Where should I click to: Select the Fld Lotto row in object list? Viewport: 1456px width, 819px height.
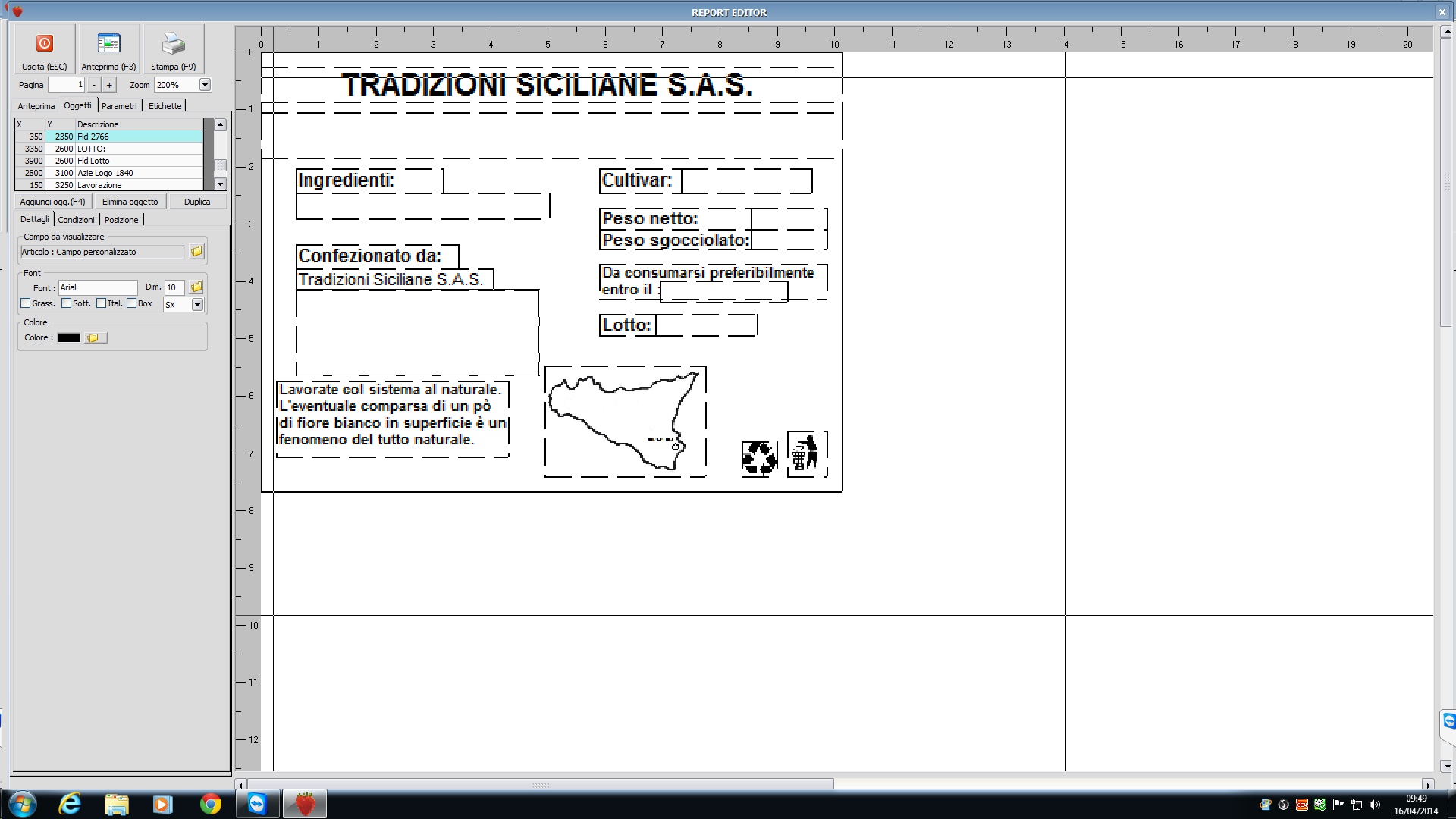point(109,161)
